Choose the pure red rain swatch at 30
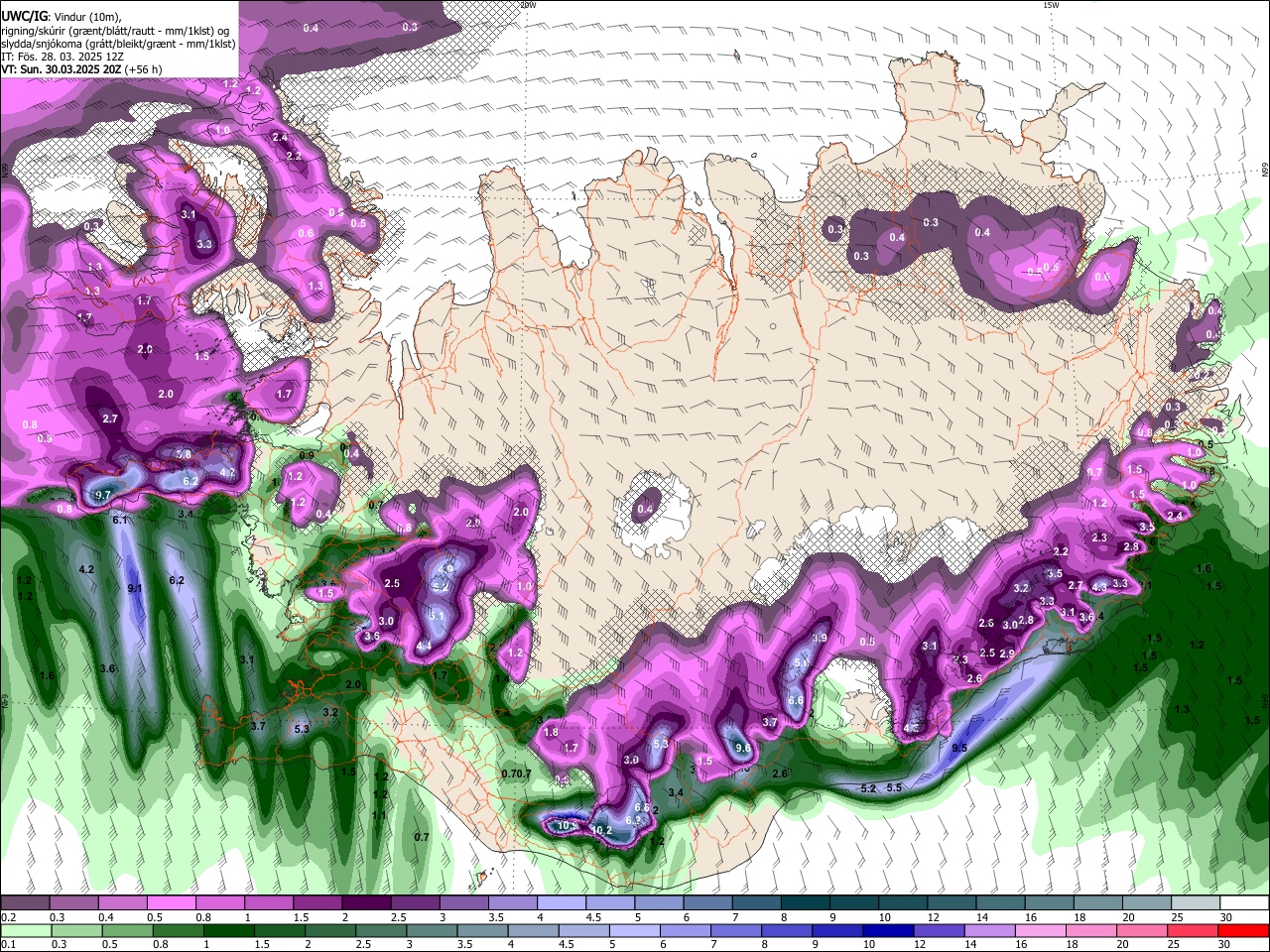1270x952 pixels. click(x=1243, y=931)
